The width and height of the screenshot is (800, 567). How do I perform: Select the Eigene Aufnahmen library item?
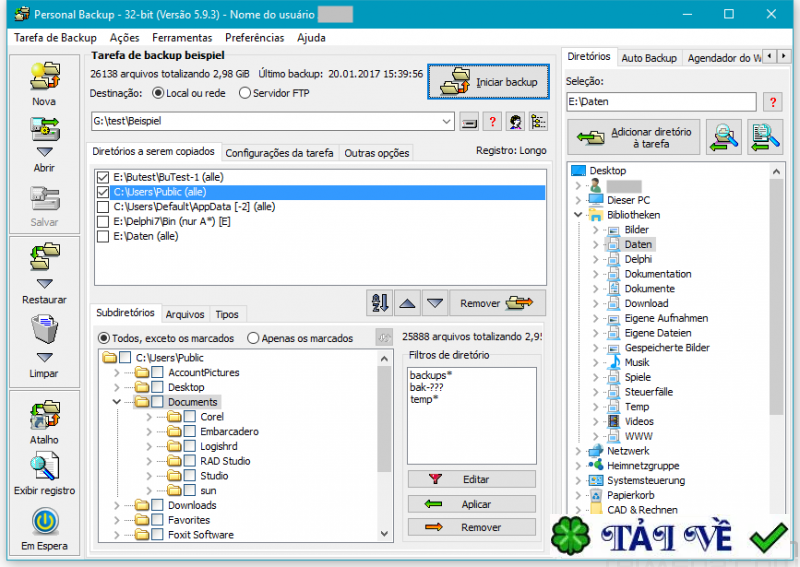[666, 318]
